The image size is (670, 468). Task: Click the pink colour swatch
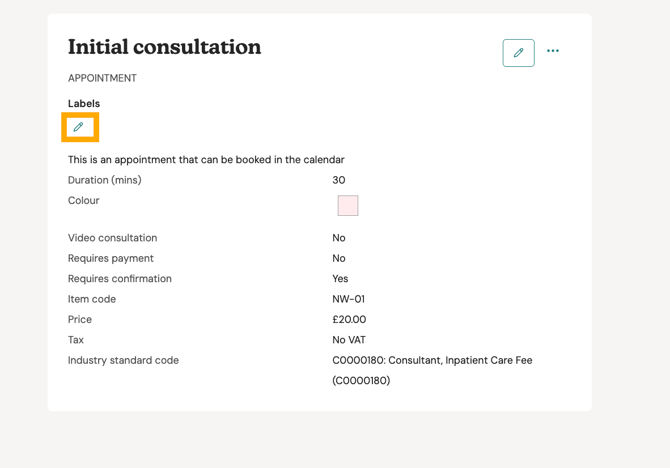pos(348,206)
